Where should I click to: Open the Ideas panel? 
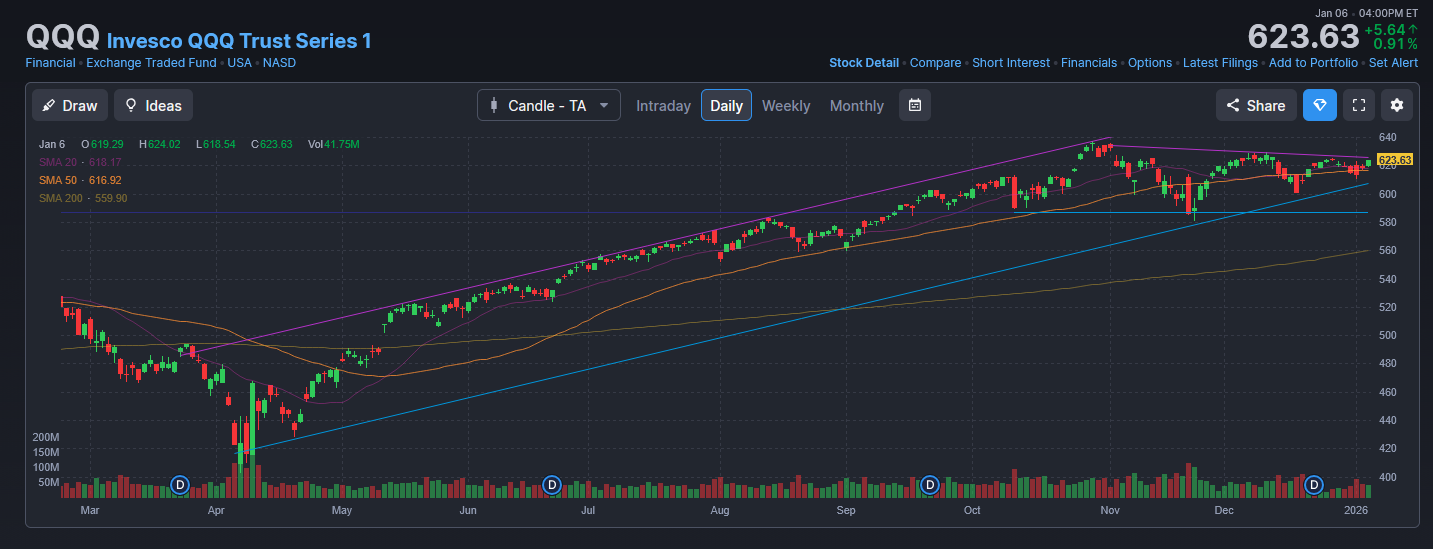pyautogui.click(x=153, y=105)
